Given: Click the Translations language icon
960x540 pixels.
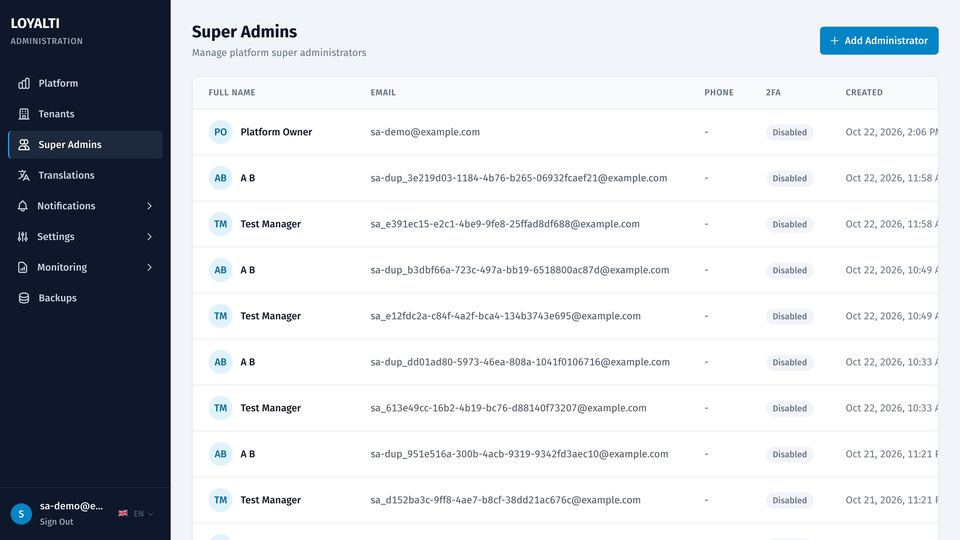Looking at the screenshot, I should point(24,175).
